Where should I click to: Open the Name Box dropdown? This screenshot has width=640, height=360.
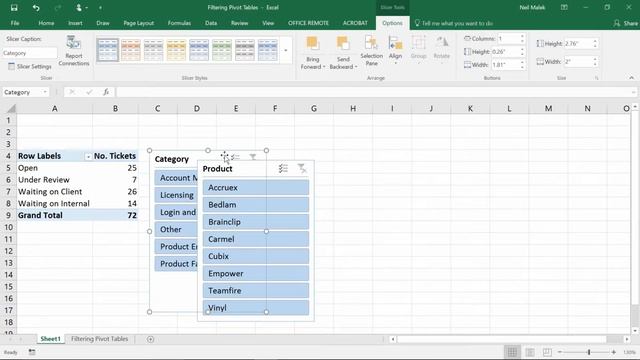click(x=44, y=92)
